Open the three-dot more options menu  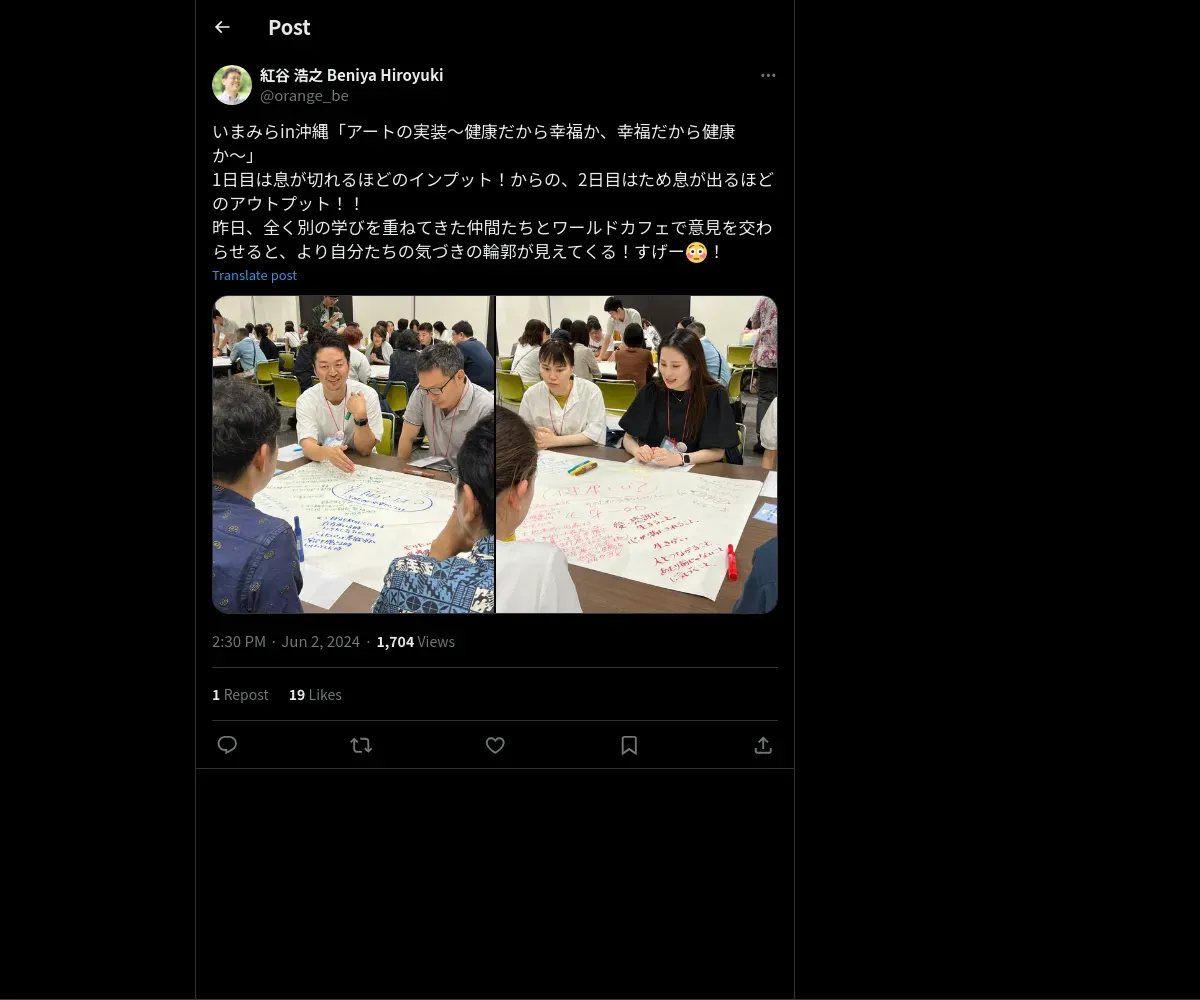point(768,75)
